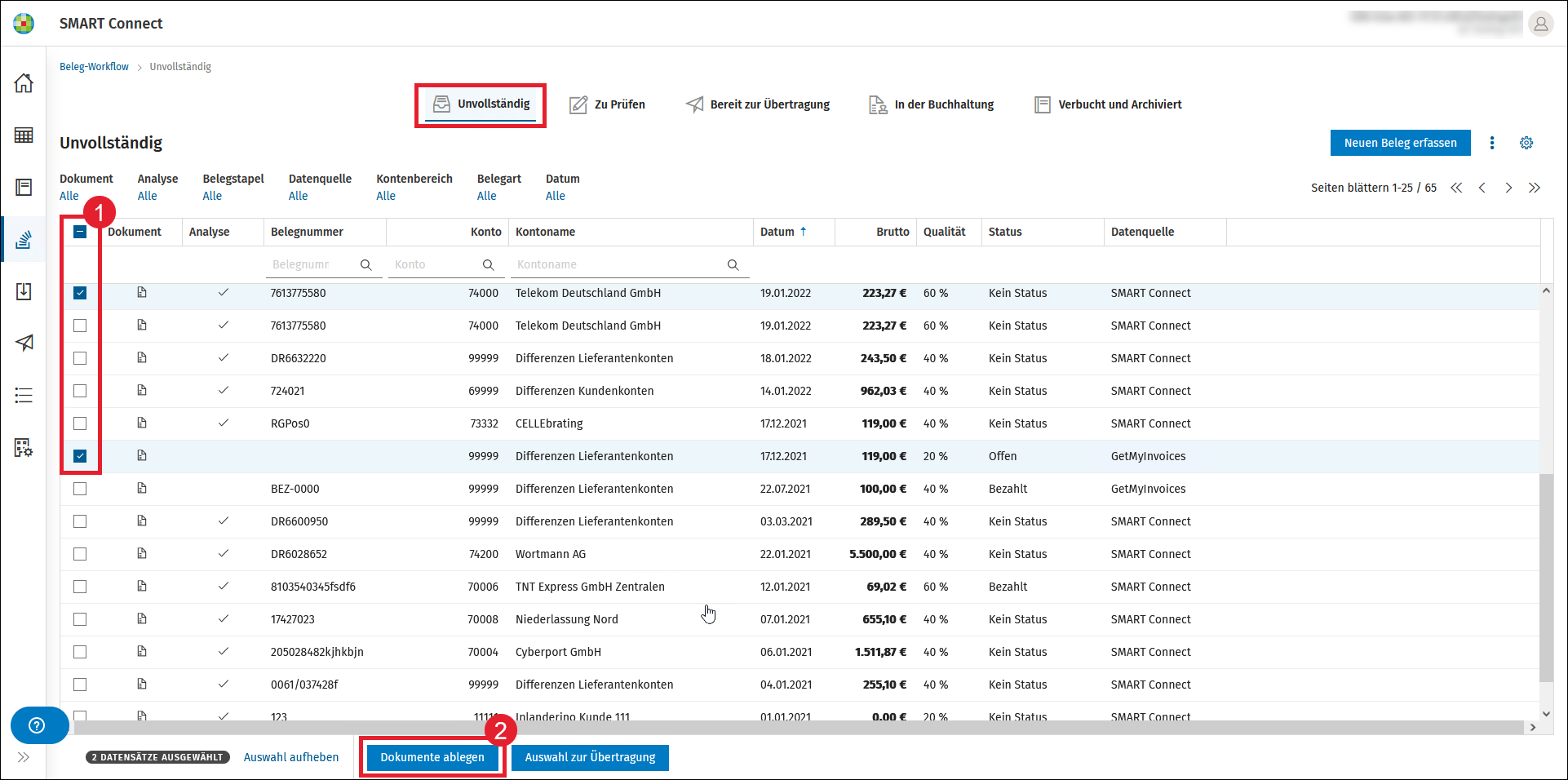Image resolution: width=1568 pixels, height=780 pixels.
Task: Click Auswahl zur Übertragung button
Action: click(590, 757)
